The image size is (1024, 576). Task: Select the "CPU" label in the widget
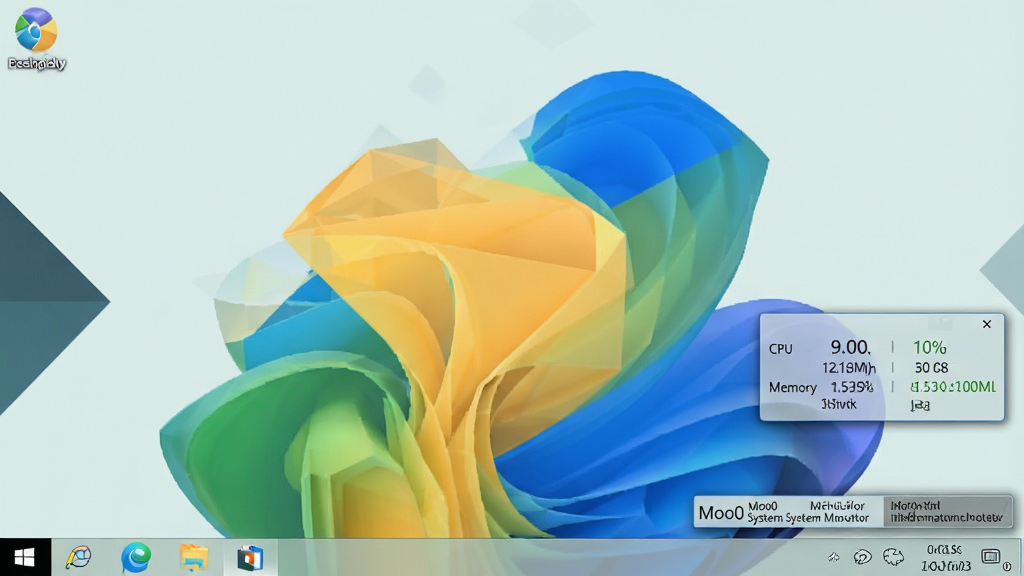click(x=780, y=349)
